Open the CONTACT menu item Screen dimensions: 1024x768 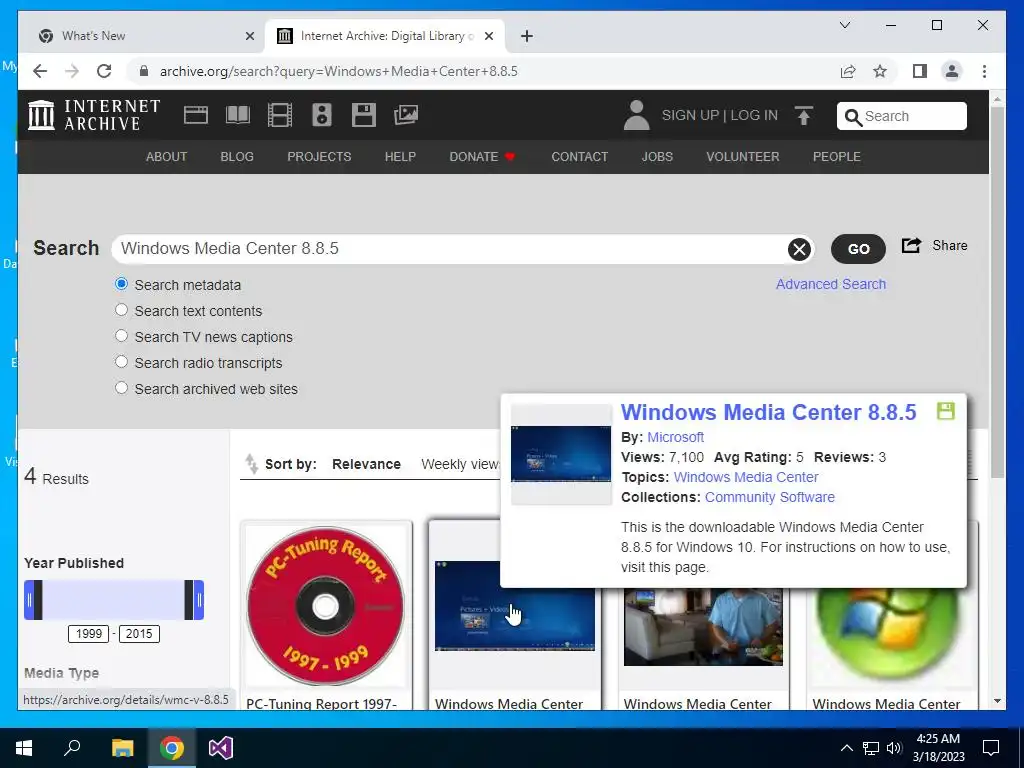(579, 157)
